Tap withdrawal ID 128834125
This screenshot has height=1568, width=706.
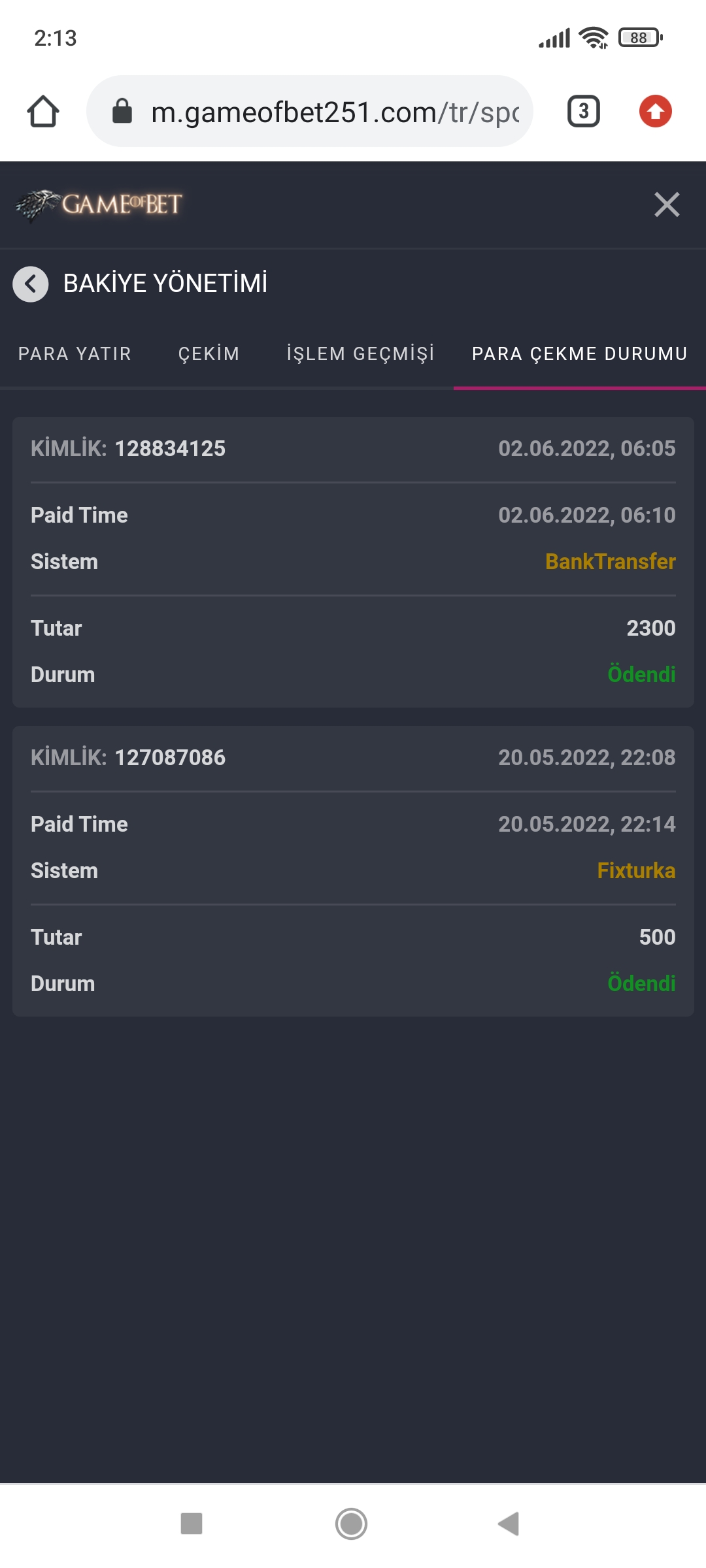pyautogui.click(x=170, y=449)
